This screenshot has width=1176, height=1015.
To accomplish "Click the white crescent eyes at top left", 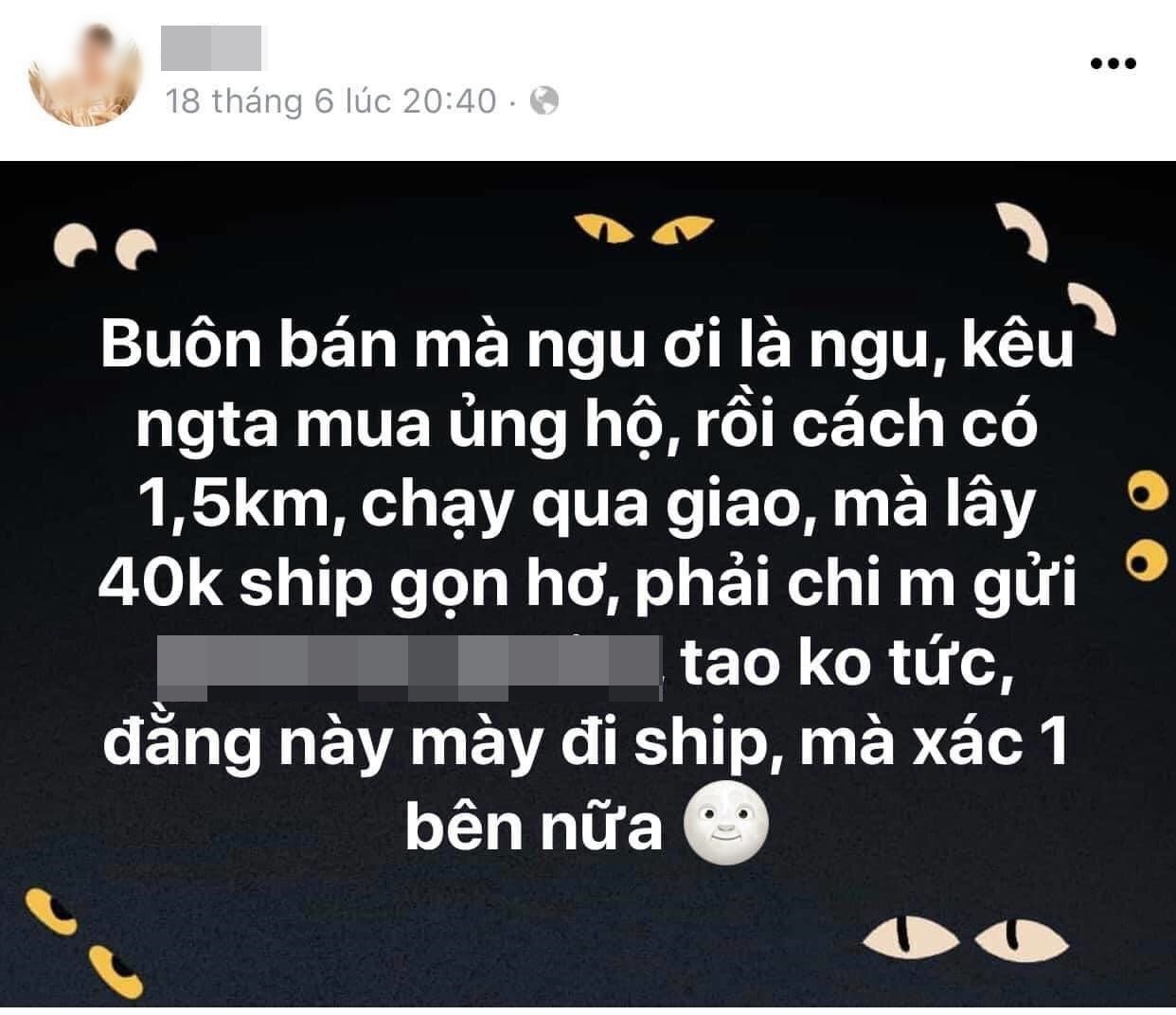I will [105, 246].
